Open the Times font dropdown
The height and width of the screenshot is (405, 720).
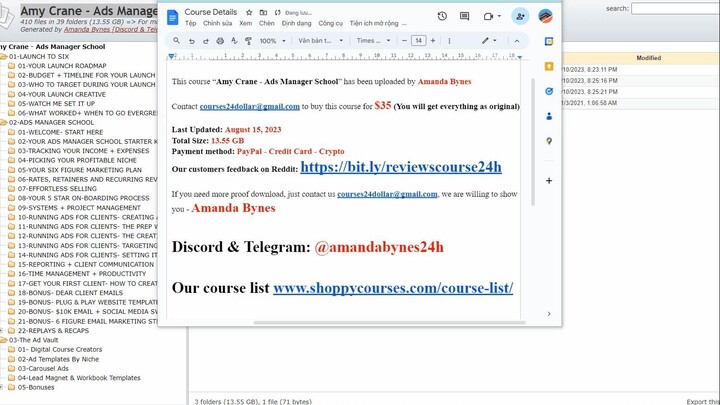tap(373, 40)
